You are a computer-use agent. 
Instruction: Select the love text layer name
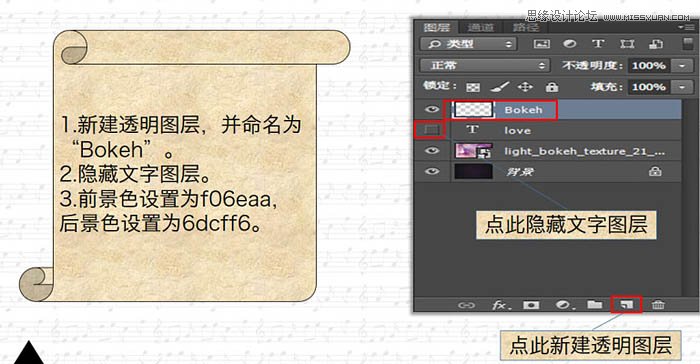(x=517, y=131)
